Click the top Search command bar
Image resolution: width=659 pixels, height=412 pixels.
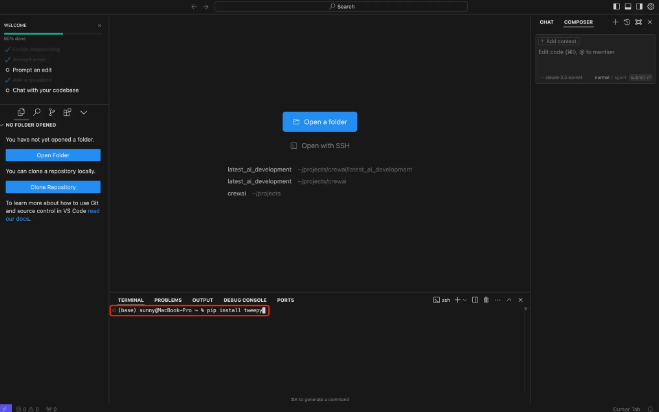pos(341,6)
